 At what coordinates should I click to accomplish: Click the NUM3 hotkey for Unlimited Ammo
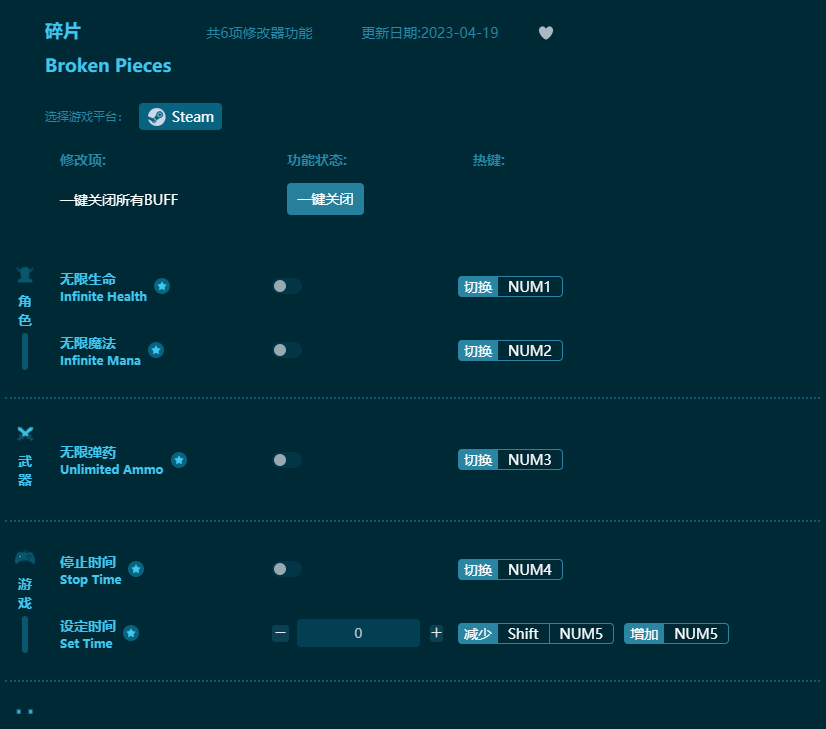click(529, 460)
